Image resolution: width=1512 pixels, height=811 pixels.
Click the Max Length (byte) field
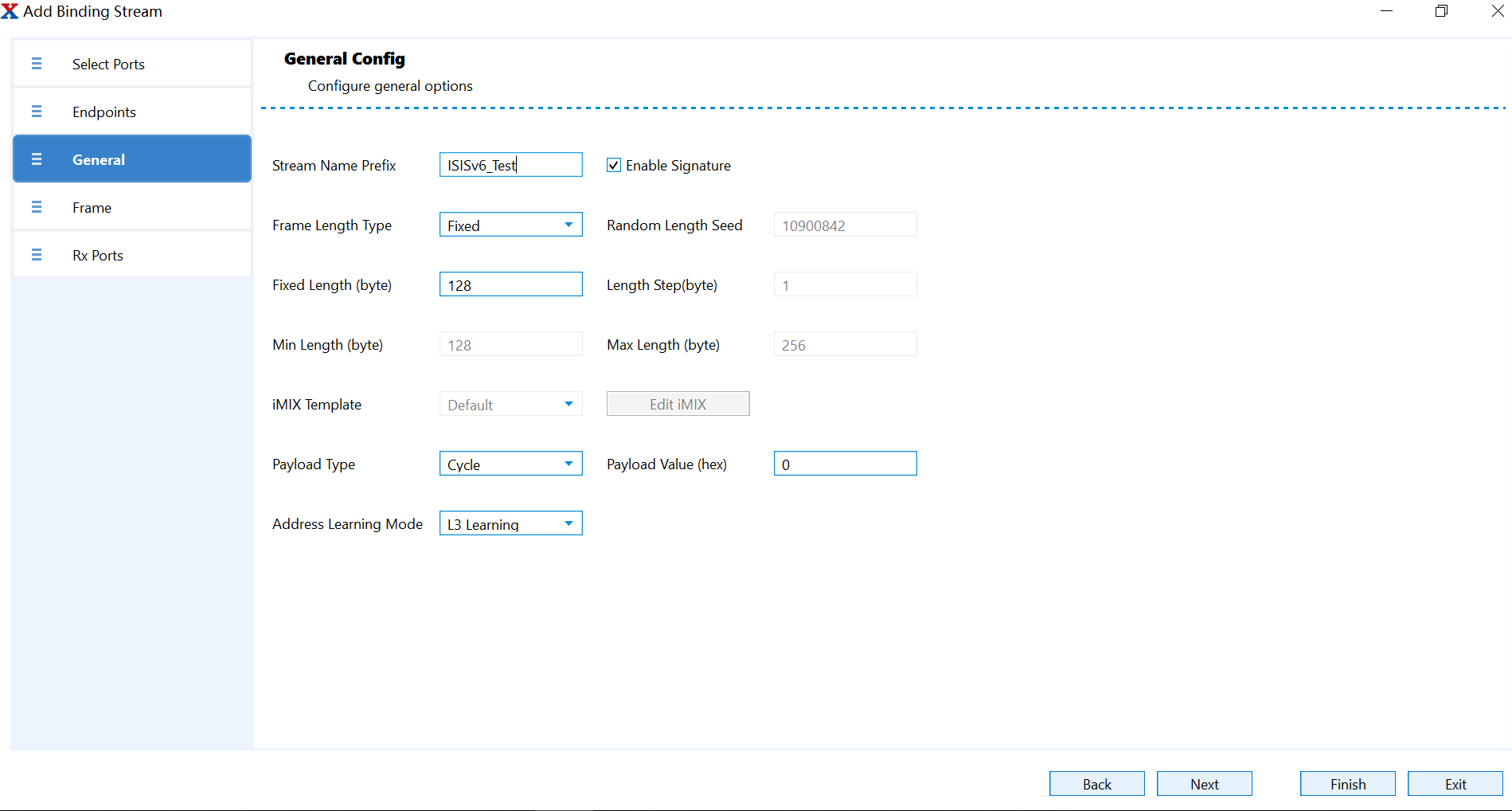846,344
